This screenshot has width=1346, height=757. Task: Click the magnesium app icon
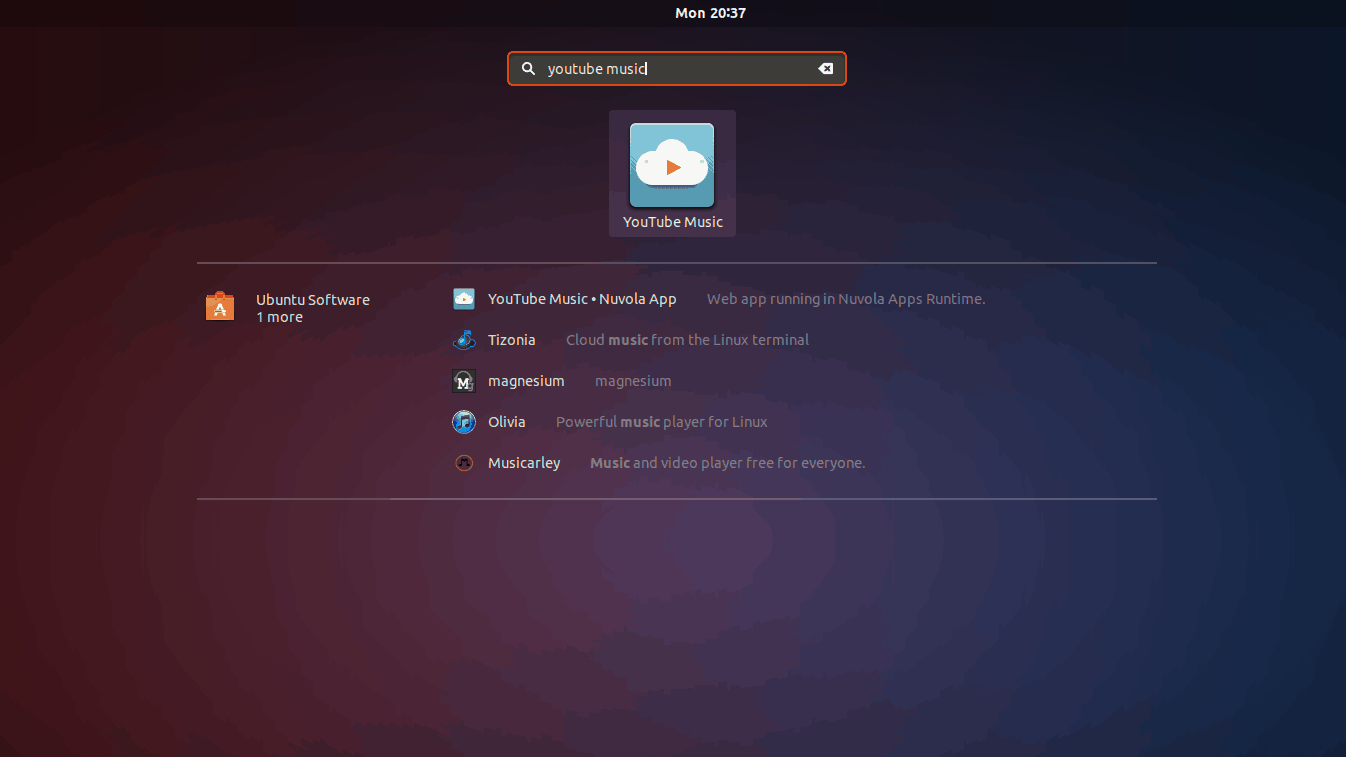(x=463, y=380)
